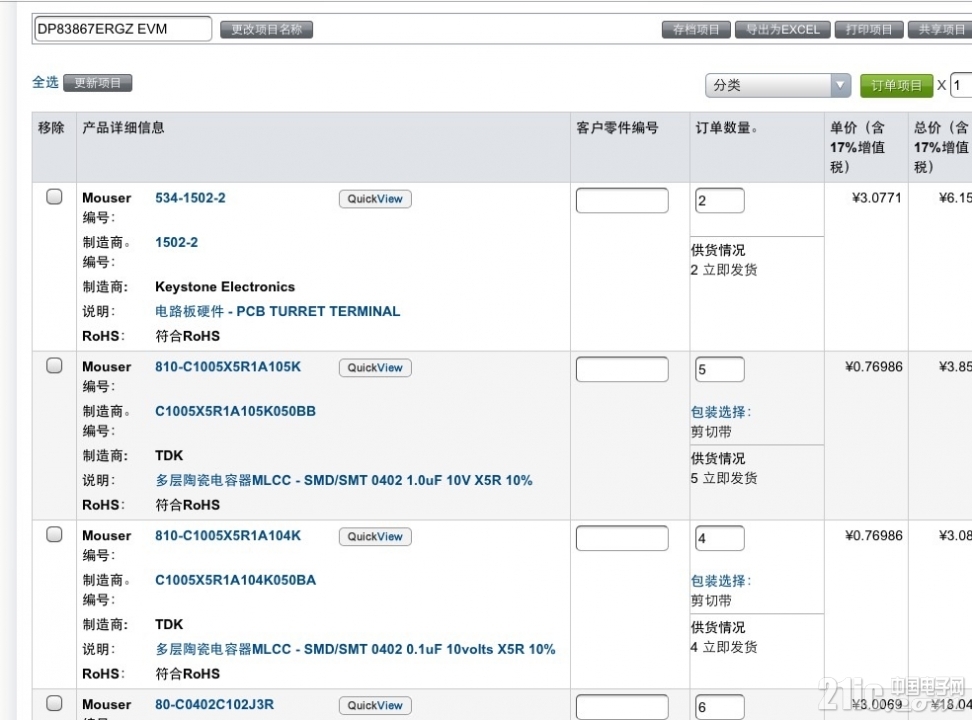Click customer part number field for 810-C1005X5R1A104K
The image size is (972, 720).
tap(622, 538)
